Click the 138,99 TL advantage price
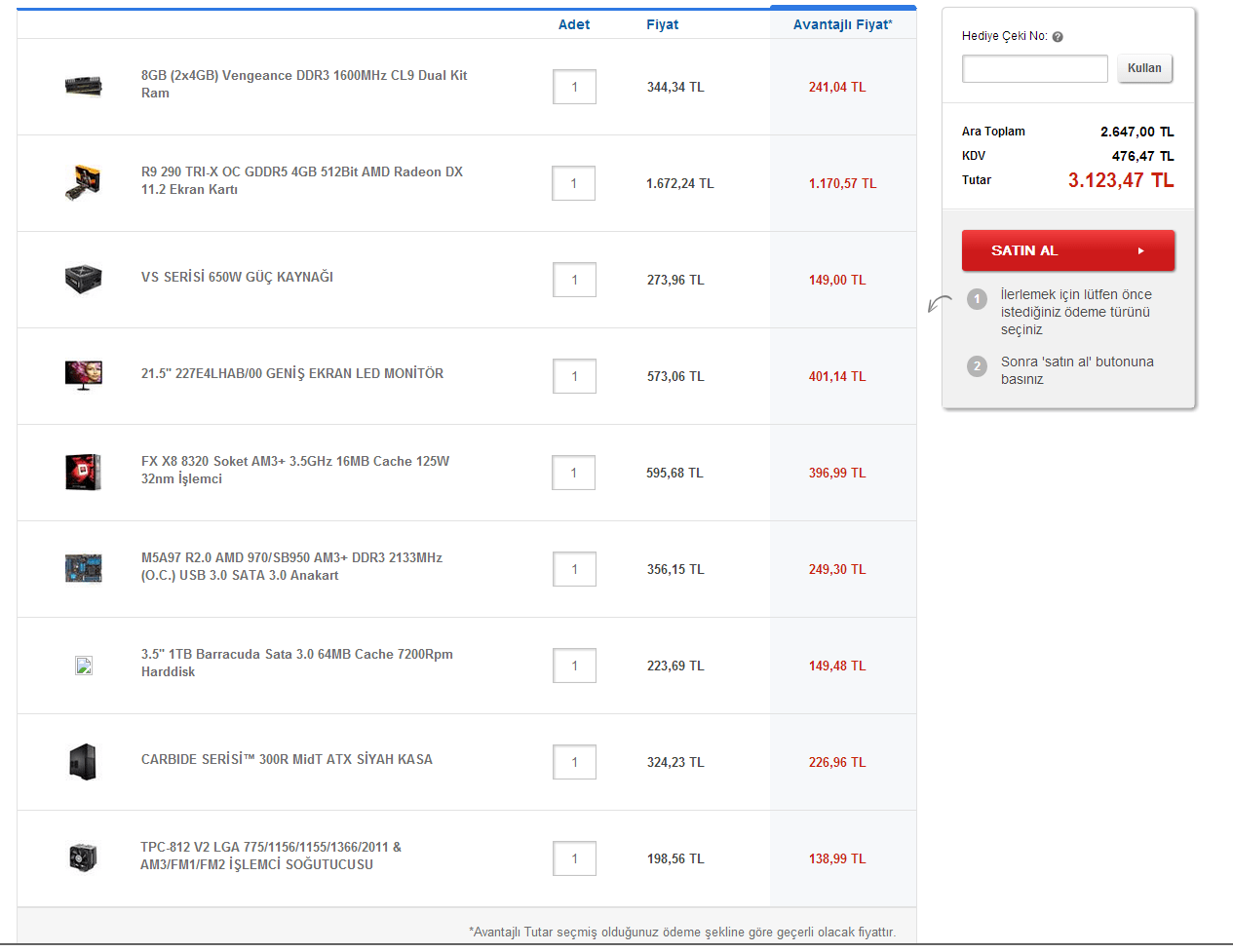 pyautogui.click(x=837, y=858)
